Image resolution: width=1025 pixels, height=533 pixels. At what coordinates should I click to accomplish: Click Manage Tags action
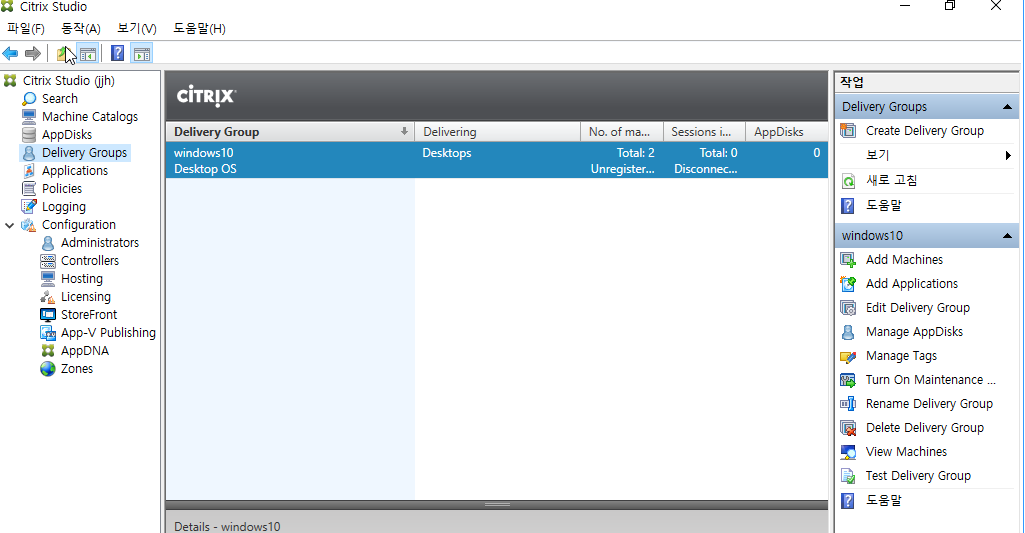pos(901,356)
